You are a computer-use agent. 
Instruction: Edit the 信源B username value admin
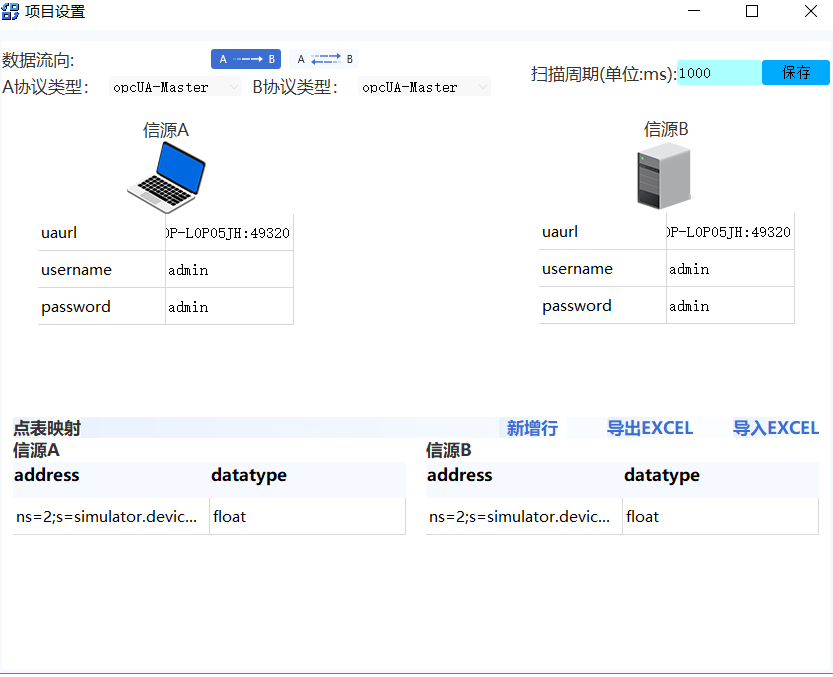tap(730, 269)
